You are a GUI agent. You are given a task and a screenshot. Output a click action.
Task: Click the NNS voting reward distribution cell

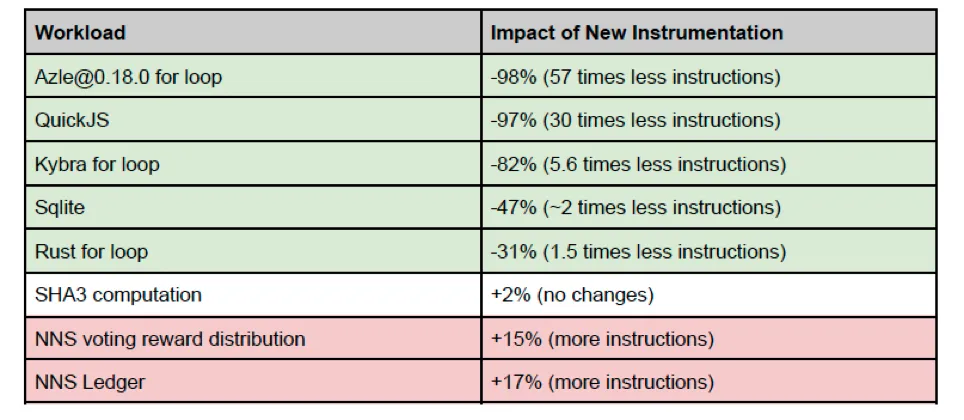tap(170, 339)
